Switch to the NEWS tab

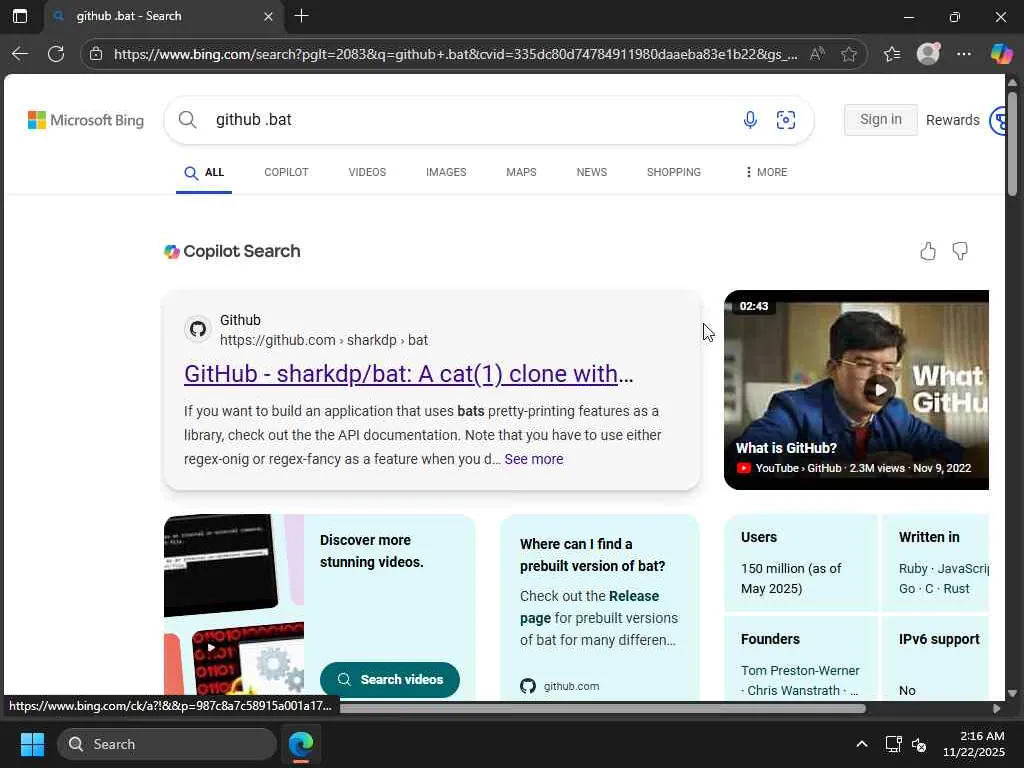click(x=592, y=172)
